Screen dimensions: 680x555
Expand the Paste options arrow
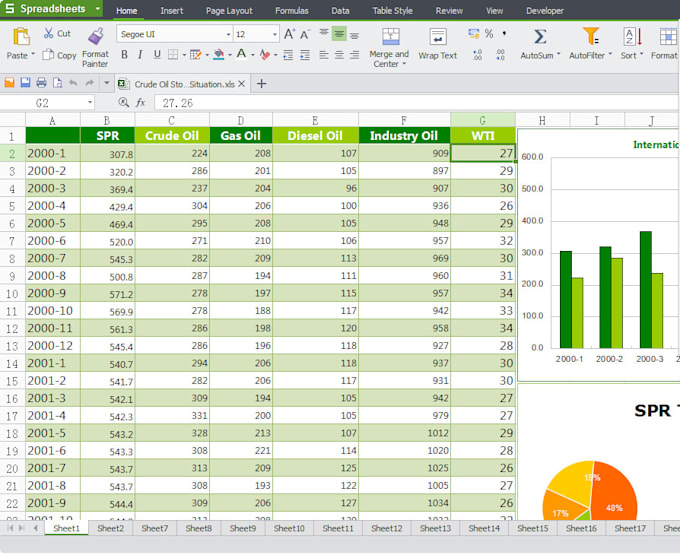[33, 55]
